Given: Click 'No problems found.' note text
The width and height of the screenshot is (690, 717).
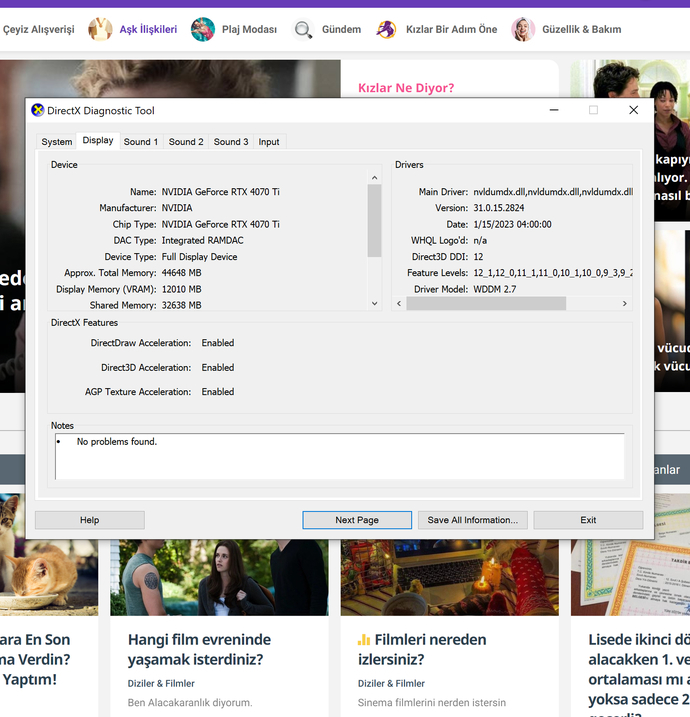Looking at the screenshot, I should coord(117,441).
